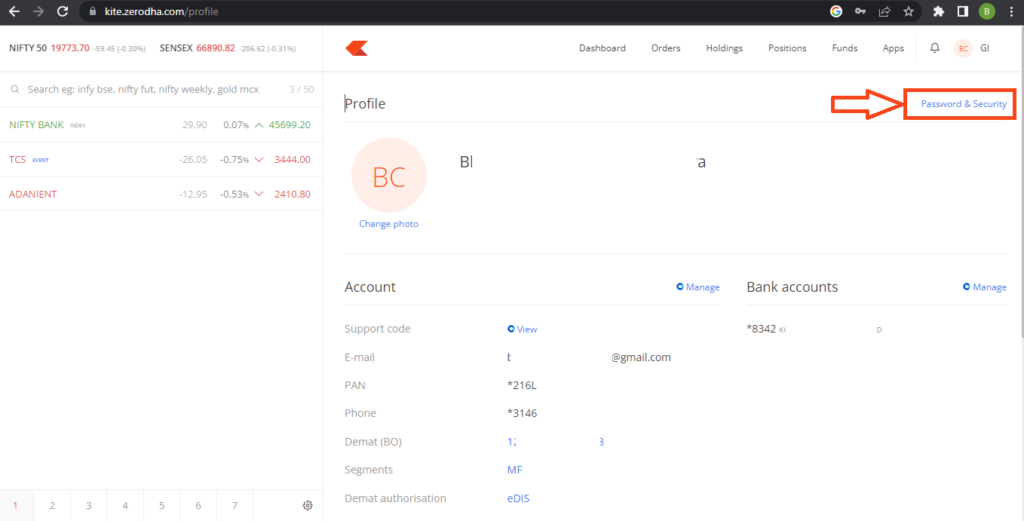Select TCS watchlist row

point(161,159)
